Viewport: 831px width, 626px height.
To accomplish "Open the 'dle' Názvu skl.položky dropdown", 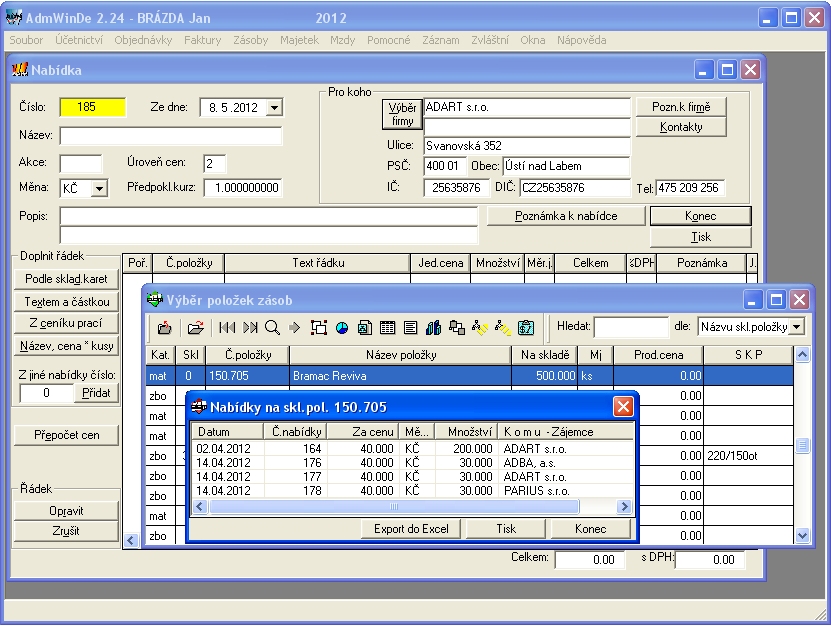I will click(x=797, y=327).
